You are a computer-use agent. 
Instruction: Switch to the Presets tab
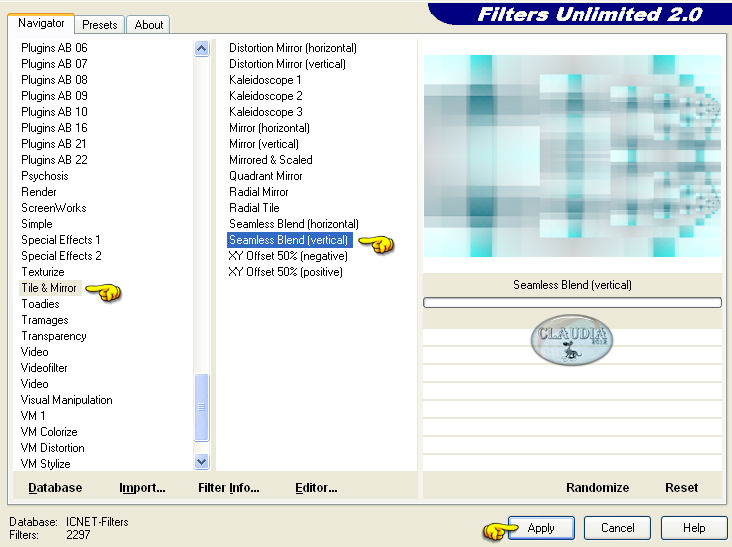(x=99, y=25)
